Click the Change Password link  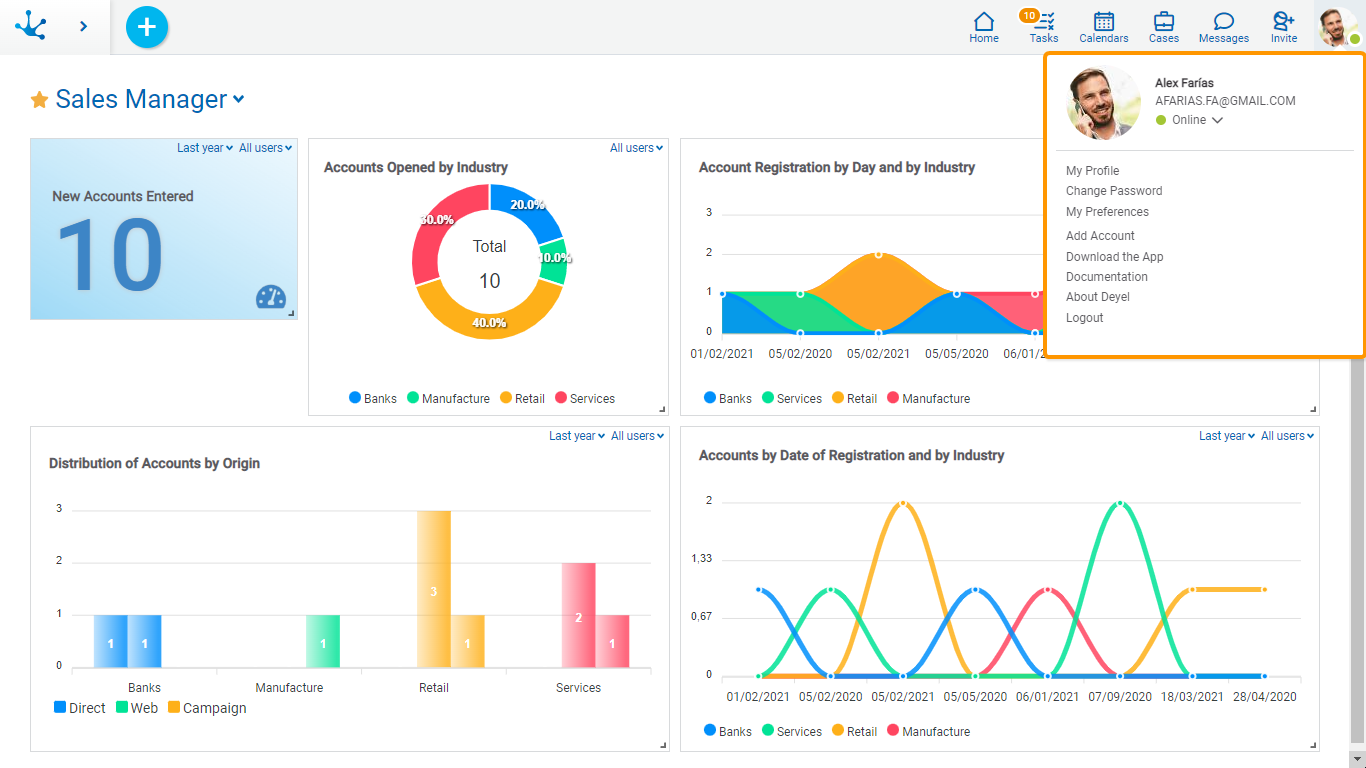(1113, 191)
